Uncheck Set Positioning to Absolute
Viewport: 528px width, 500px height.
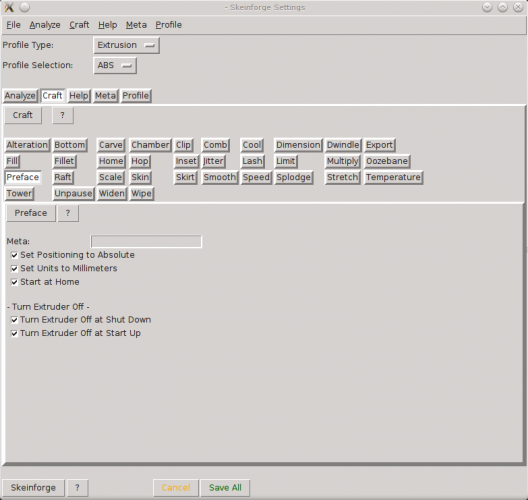click(14, 255)
